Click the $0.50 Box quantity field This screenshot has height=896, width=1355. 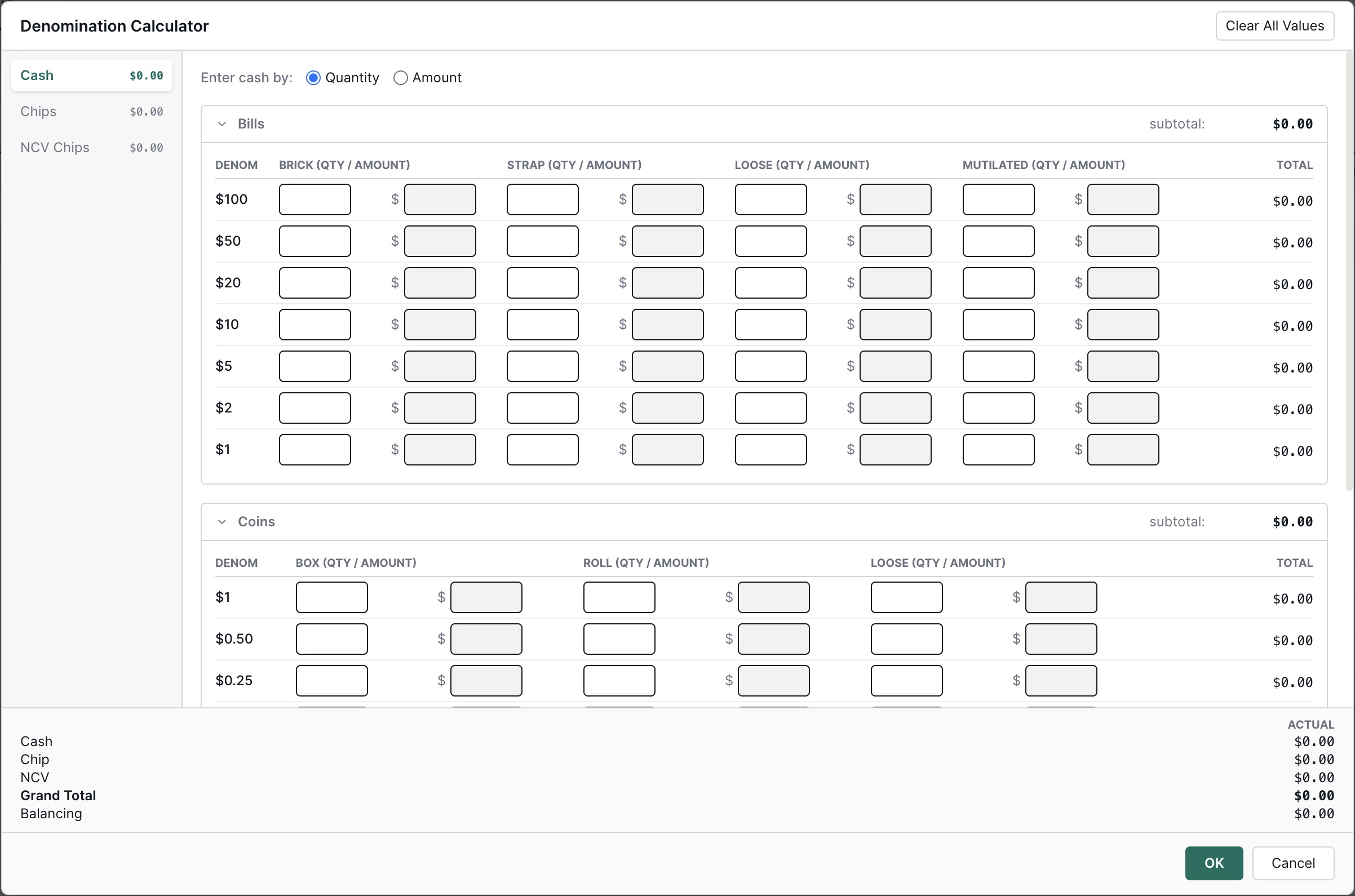coord(331,639)
